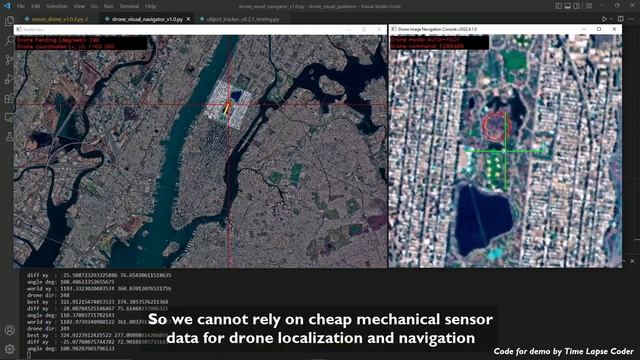Open the Manage gear menu

point(9,349)
